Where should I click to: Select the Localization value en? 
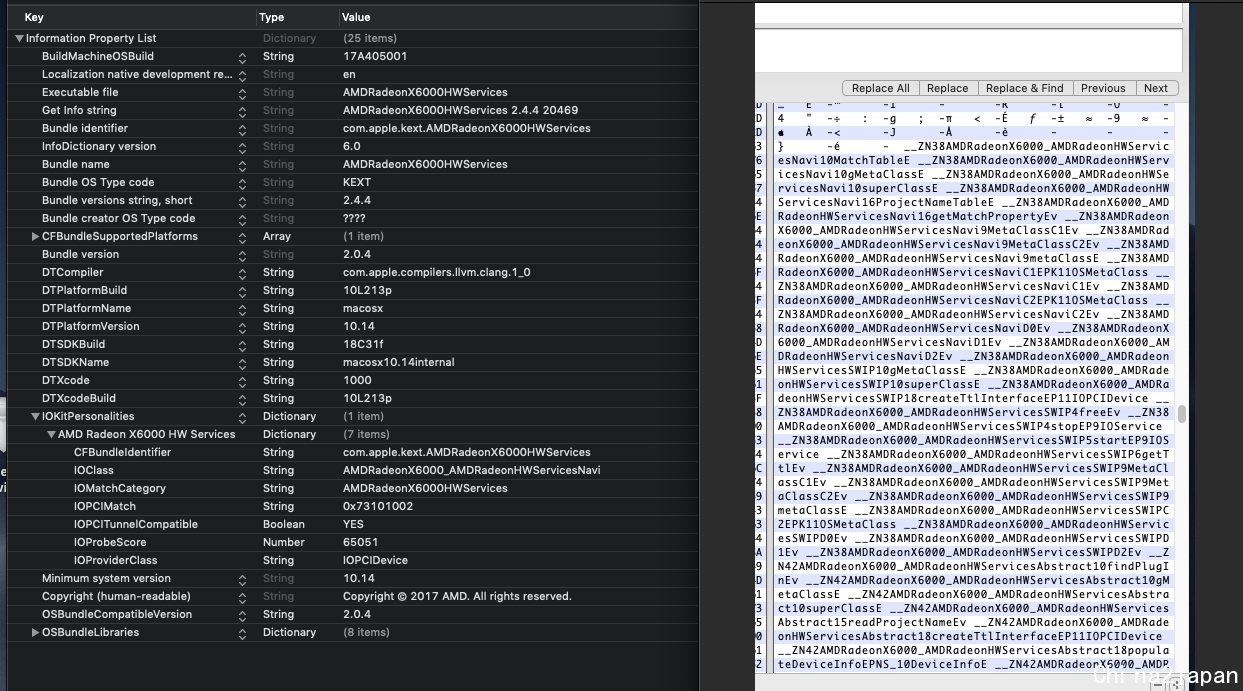pos(349,74)
